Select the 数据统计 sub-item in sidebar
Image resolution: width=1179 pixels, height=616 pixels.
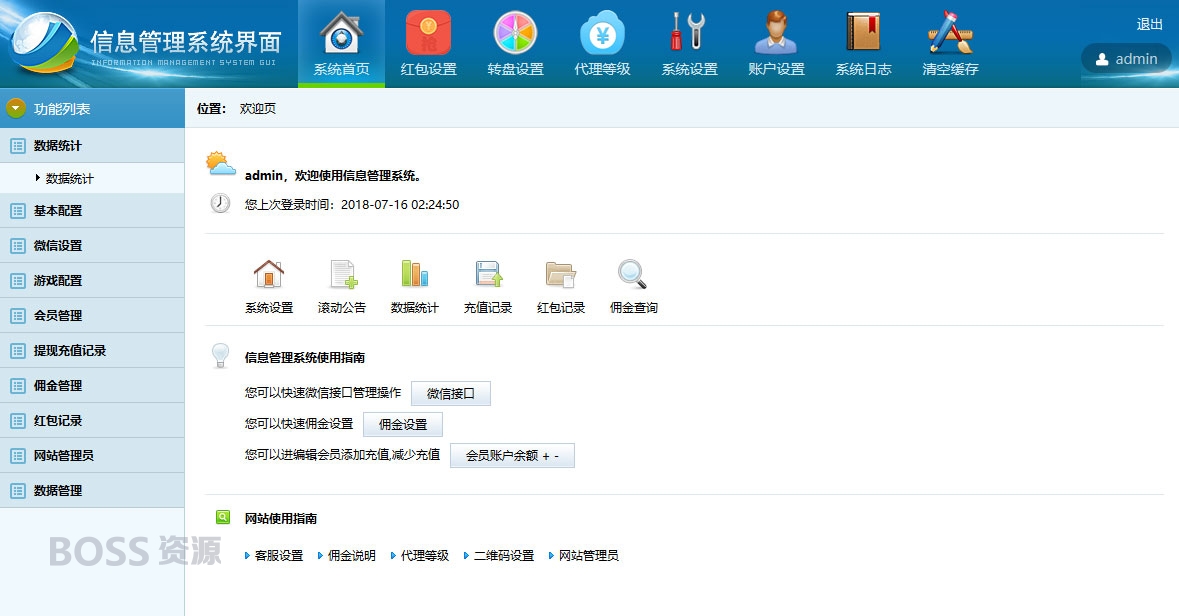pyautogui.click(x=69, y=178)
